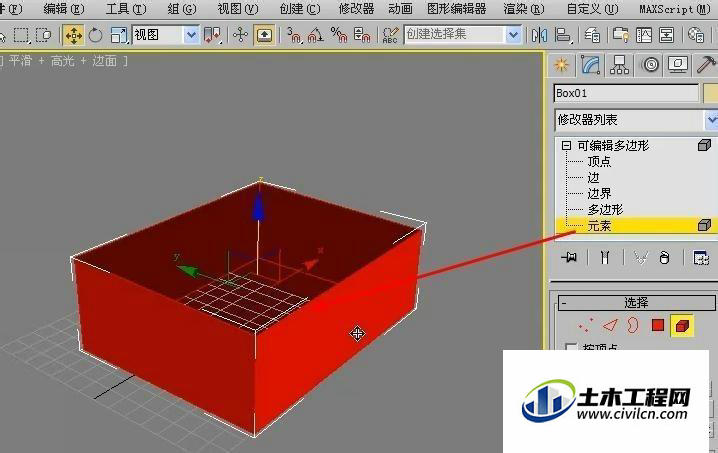Image resolution: width=718 pixels, height=453 pixels.
Task: Click Configure Modifier Sets icon
Action: coord(701,258)
